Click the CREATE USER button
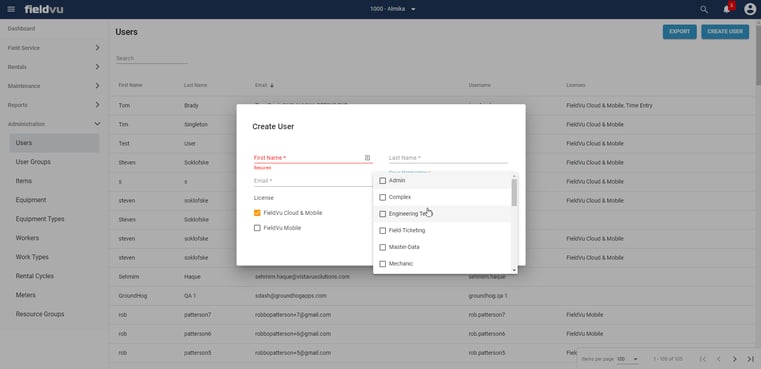 pyautogui.click(x=725, y=32)
